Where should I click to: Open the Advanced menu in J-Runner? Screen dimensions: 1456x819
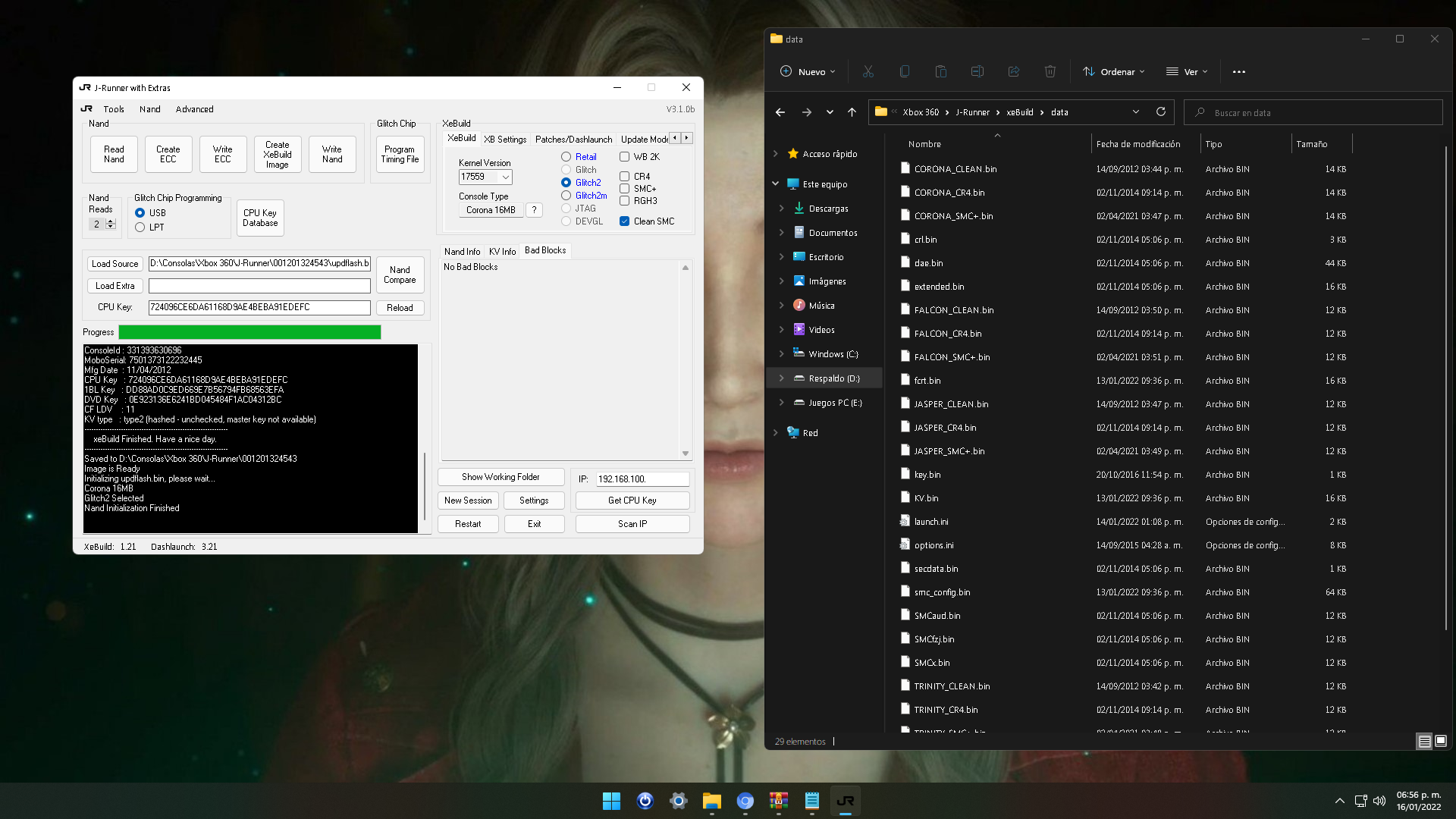coord(194,109)
